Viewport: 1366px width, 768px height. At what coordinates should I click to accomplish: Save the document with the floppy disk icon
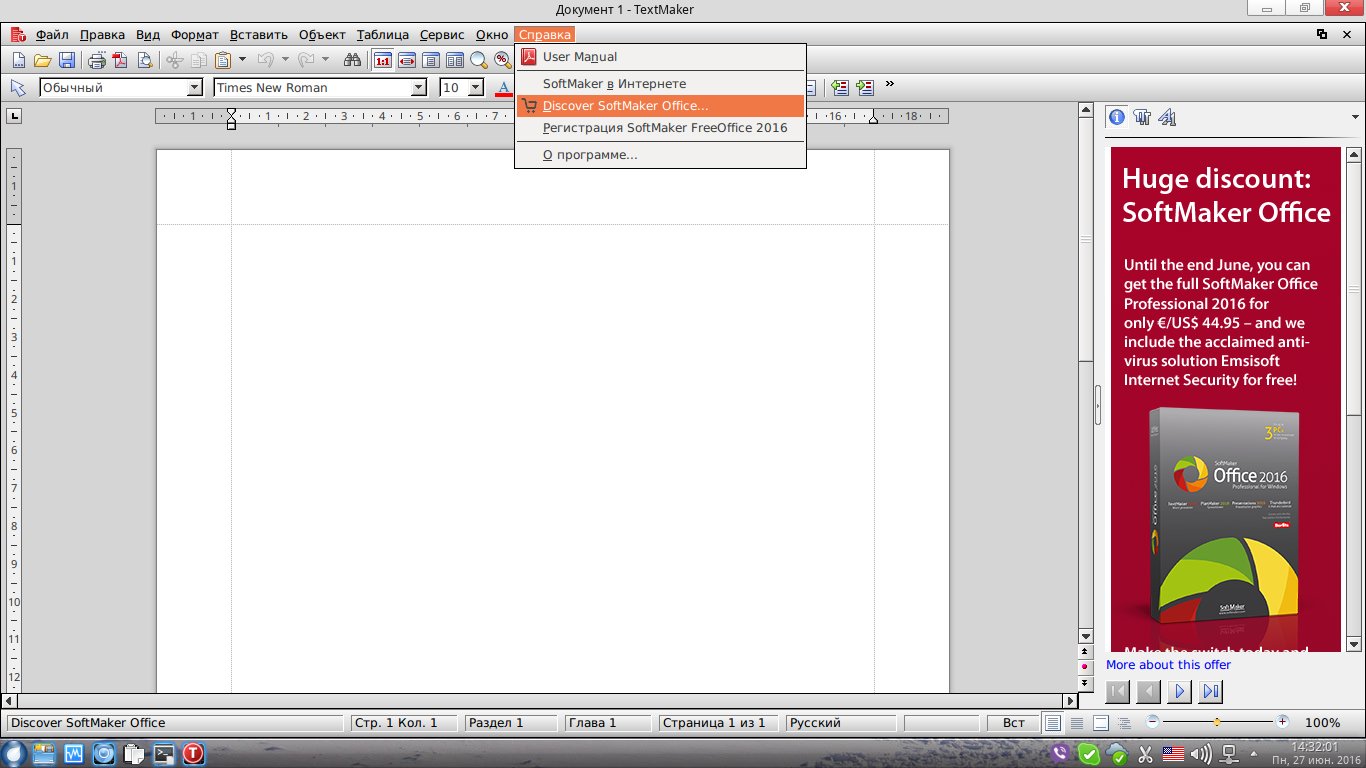67,60
